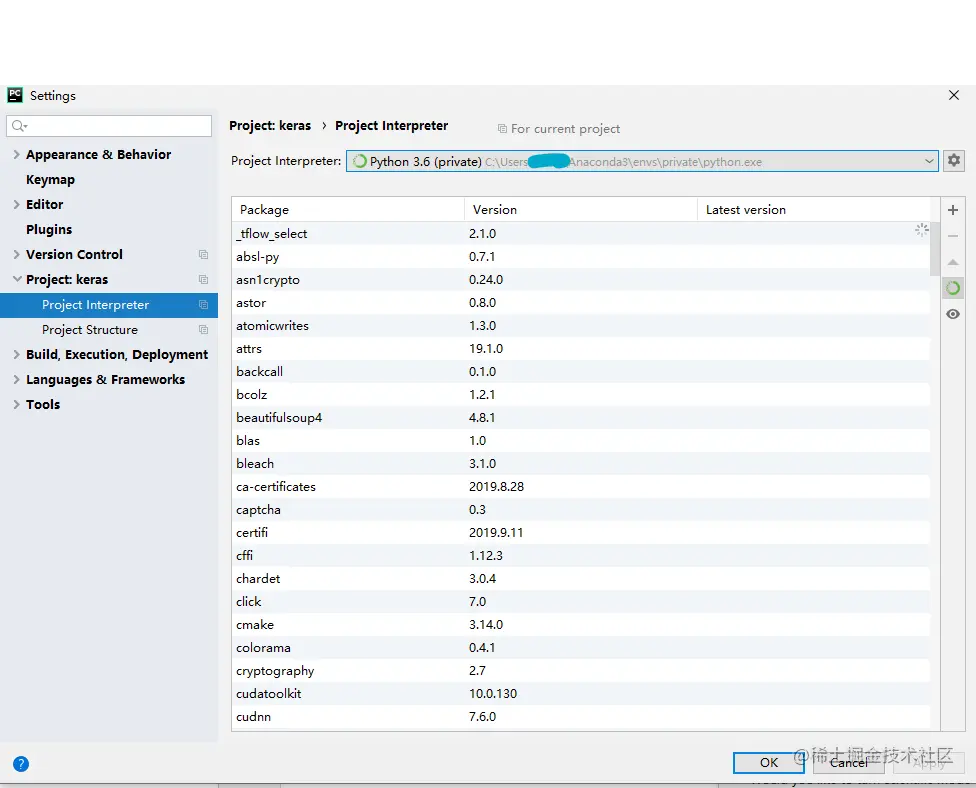
Task: Select the backcall package row
Action: point(581,372)
